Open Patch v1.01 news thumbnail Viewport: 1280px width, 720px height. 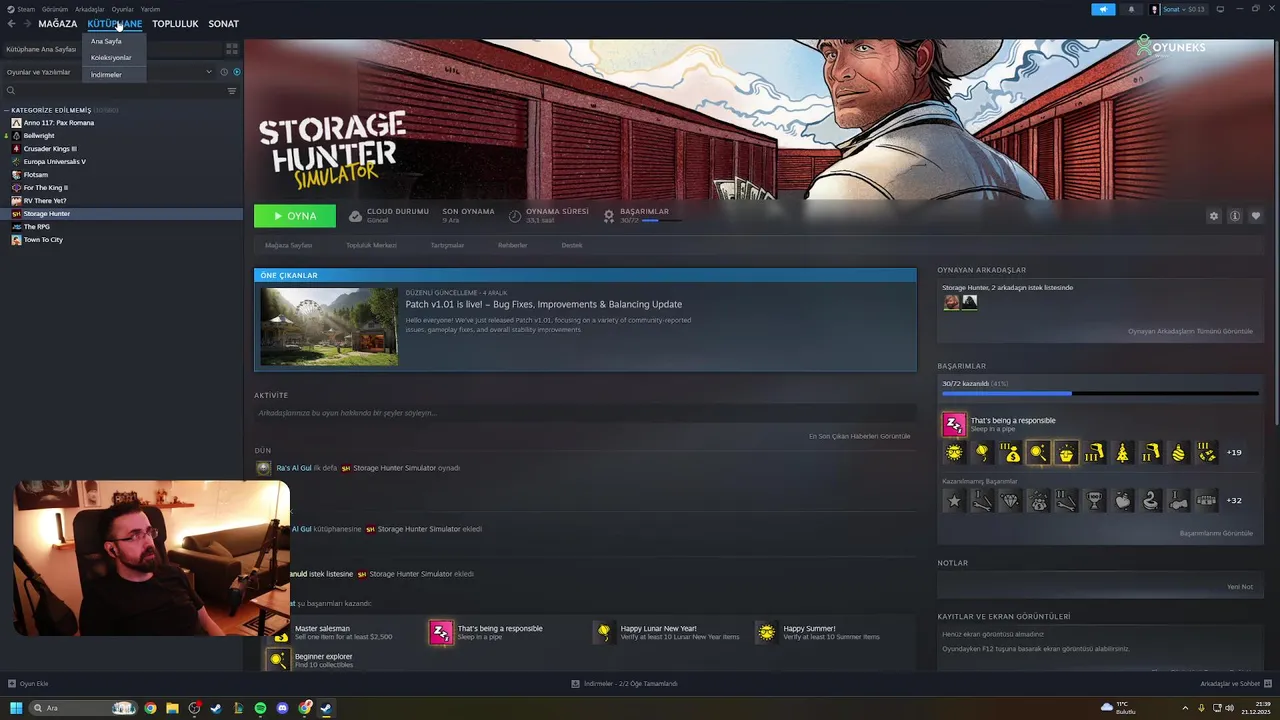point(329,327)
